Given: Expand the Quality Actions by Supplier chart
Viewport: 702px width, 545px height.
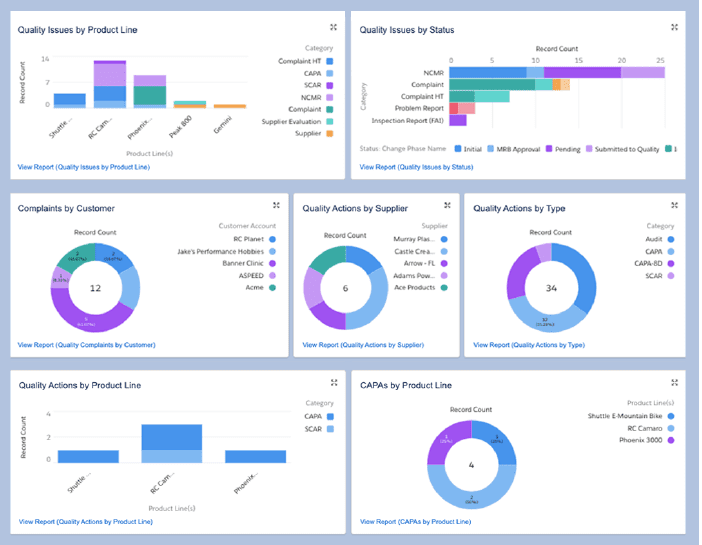Looking at the screenshot, I should coord(447,205).
